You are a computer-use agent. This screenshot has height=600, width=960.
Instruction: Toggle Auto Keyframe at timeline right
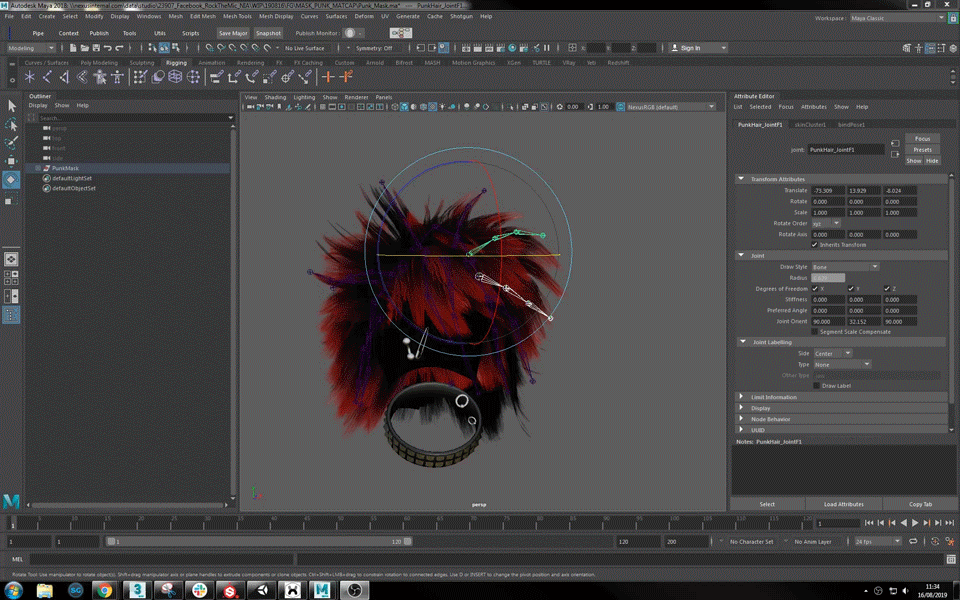[x=935, y=541]
